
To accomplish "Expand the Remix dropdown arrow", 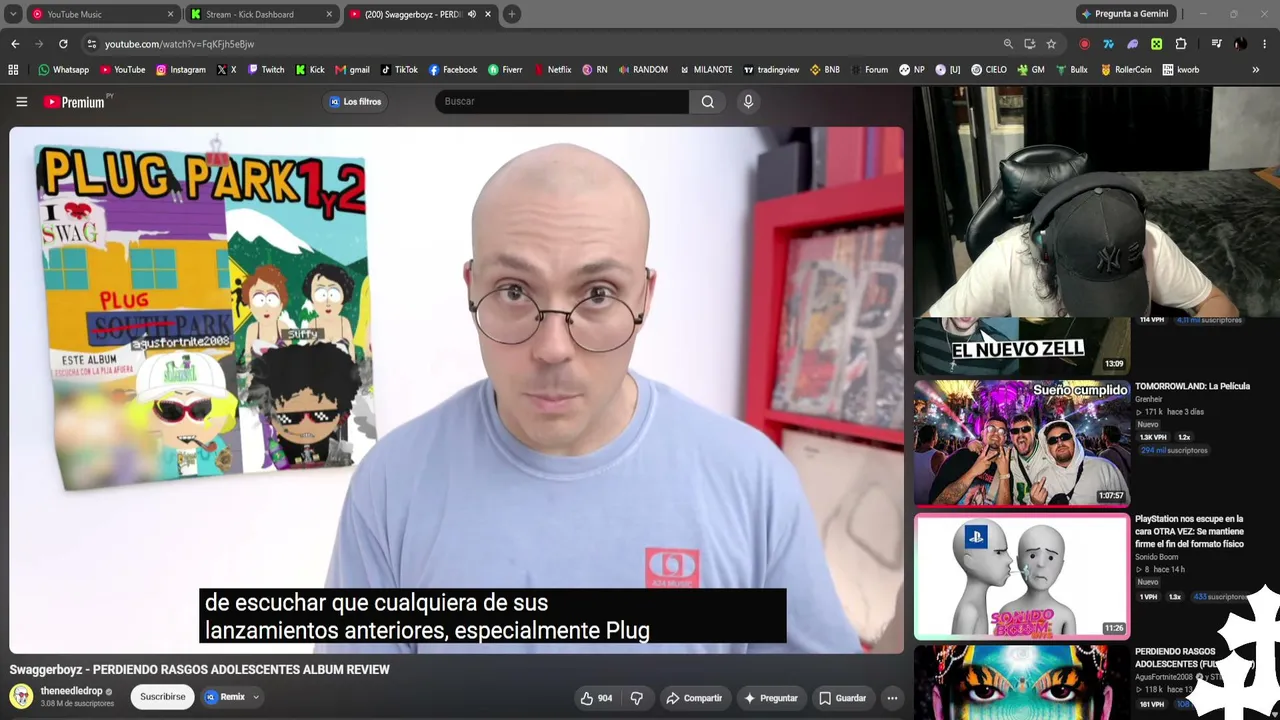I will 256,697.
